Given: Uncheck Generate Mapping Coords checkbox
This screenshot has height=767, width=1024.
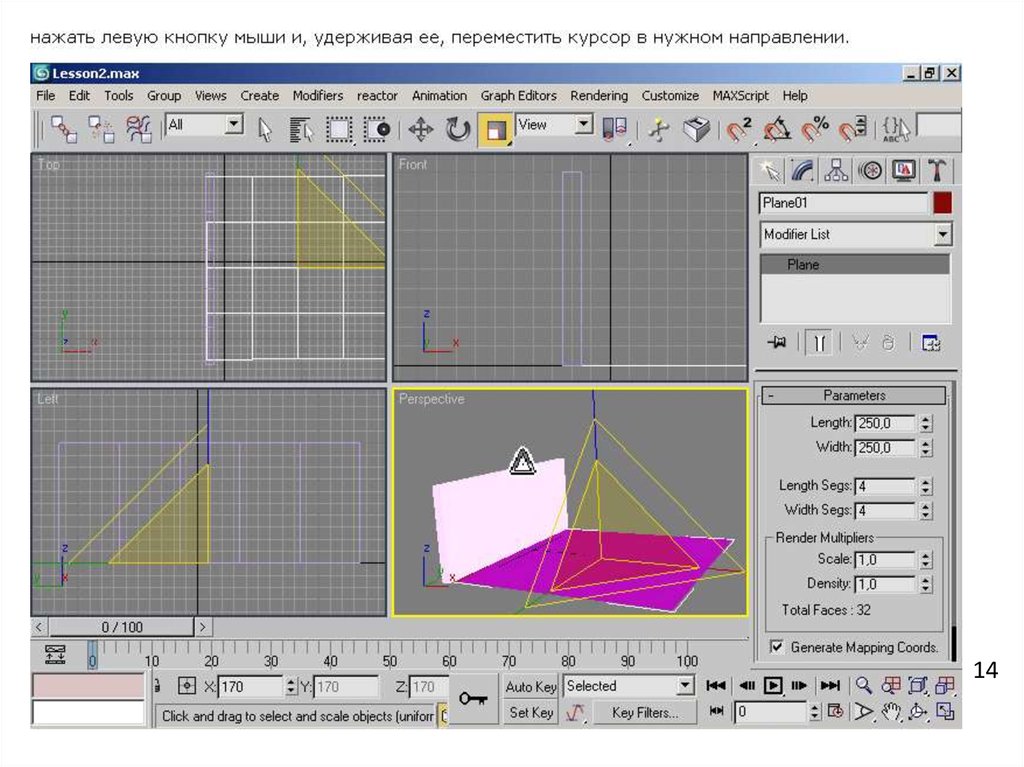Looking at the screenshot, I should tap(776, 647).
